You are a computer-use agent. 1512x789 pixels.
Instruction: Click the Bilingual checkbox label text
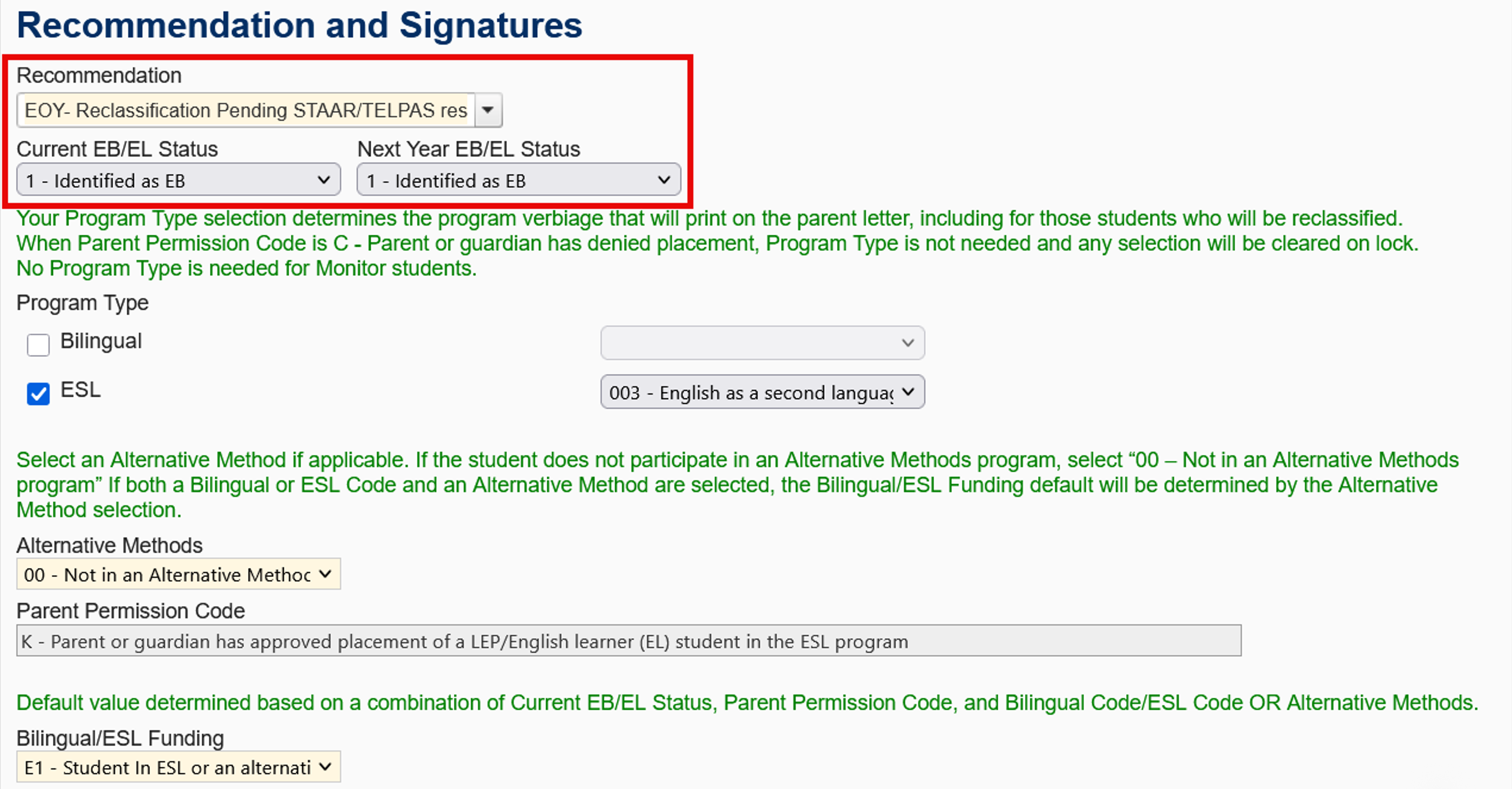click(x=101, y=341)
